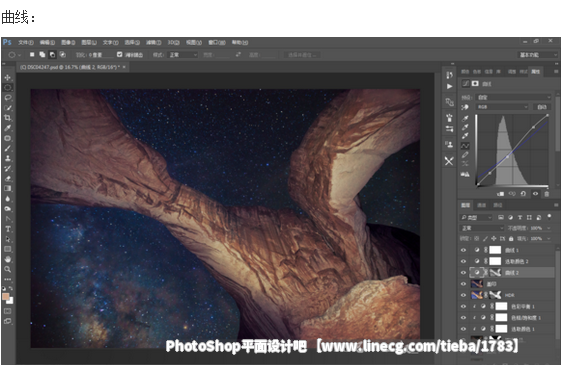Hide the 曲线 2 layer
This screenshot has height=365, width=574.
pos(463,272)
